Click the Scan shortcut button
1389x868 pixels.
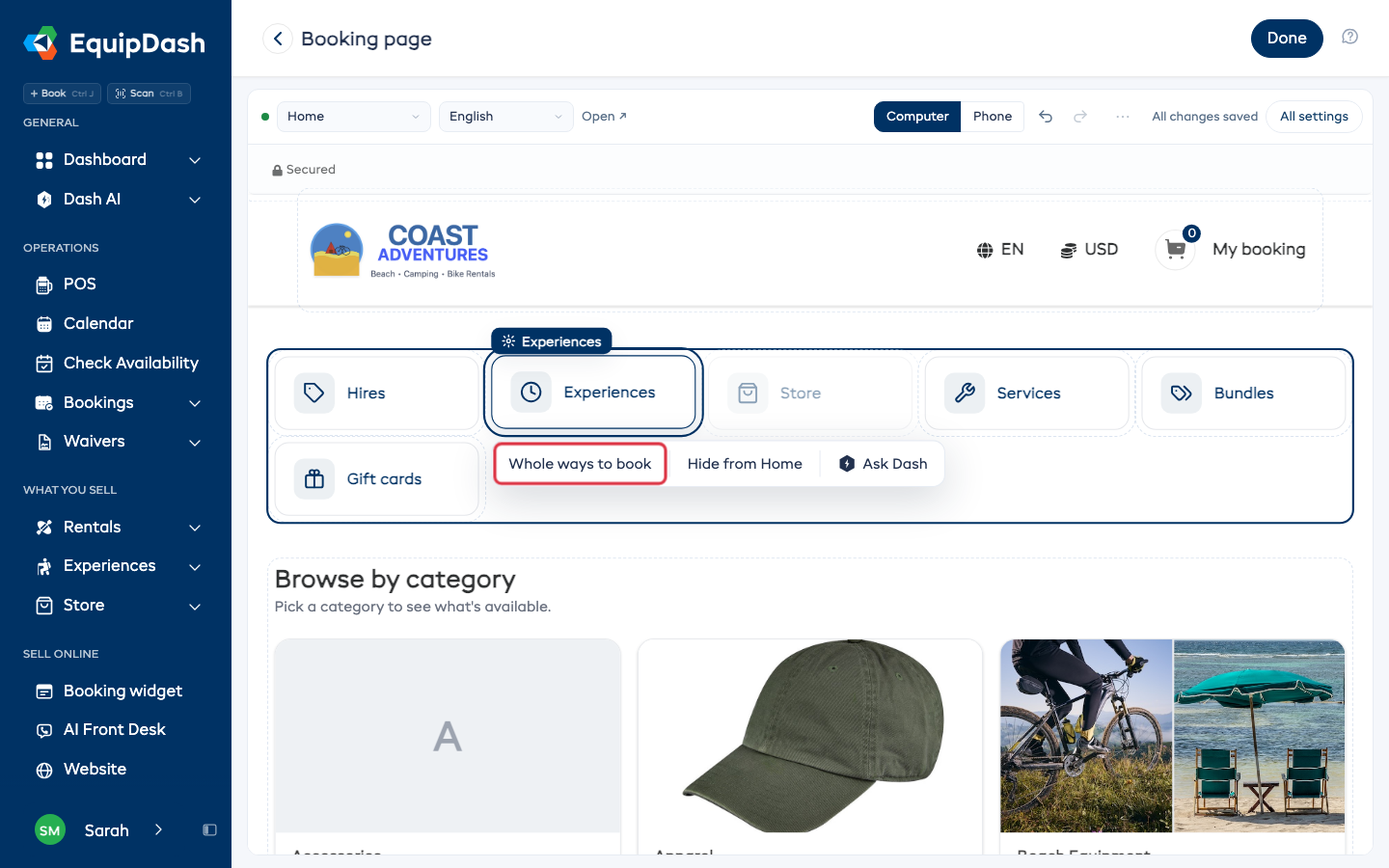coord(149,94)
